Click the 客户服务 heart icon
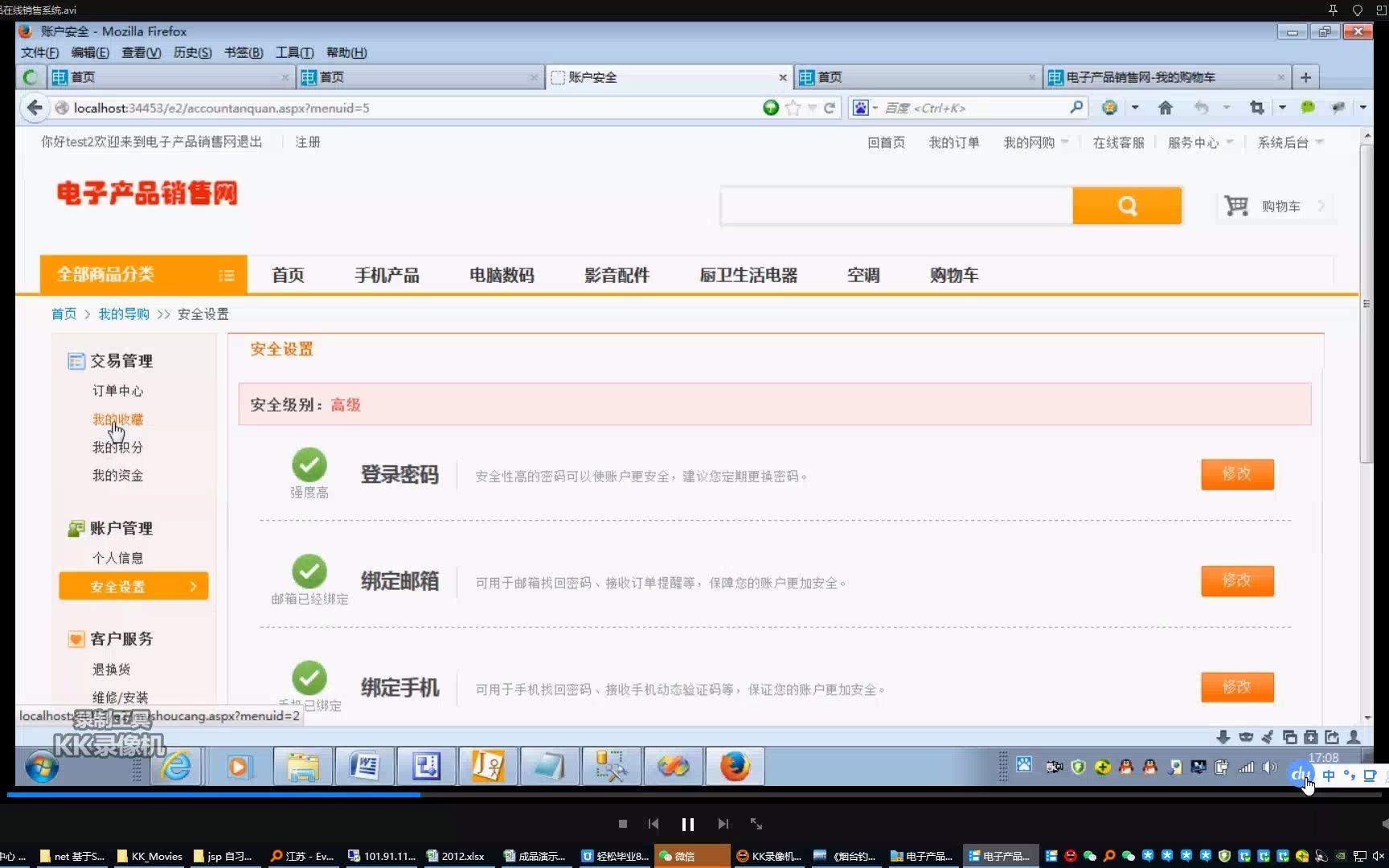1389x868 pixels. tap(76, 638)
